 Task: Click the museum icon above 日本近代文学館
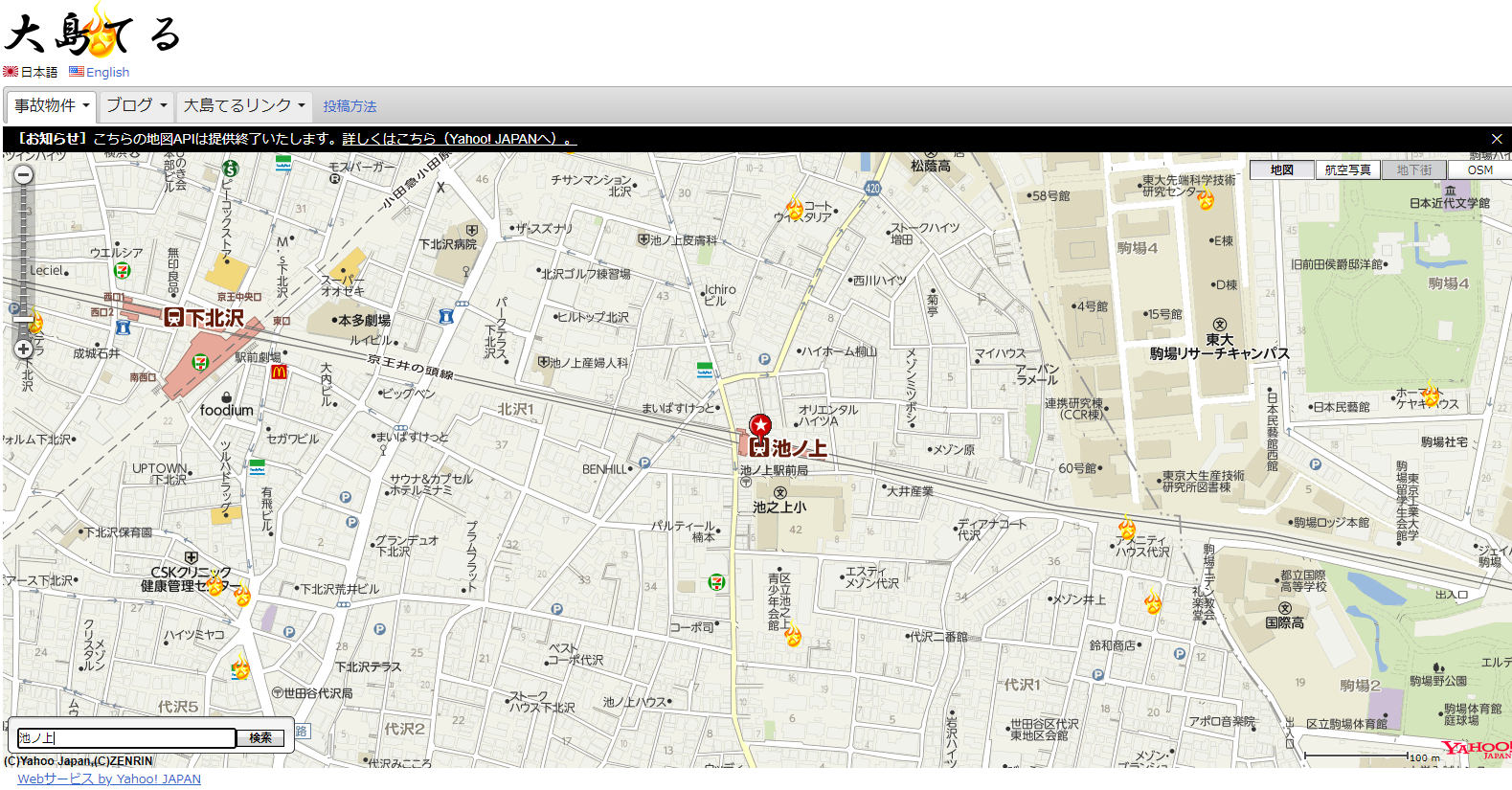coord(1450,191)
